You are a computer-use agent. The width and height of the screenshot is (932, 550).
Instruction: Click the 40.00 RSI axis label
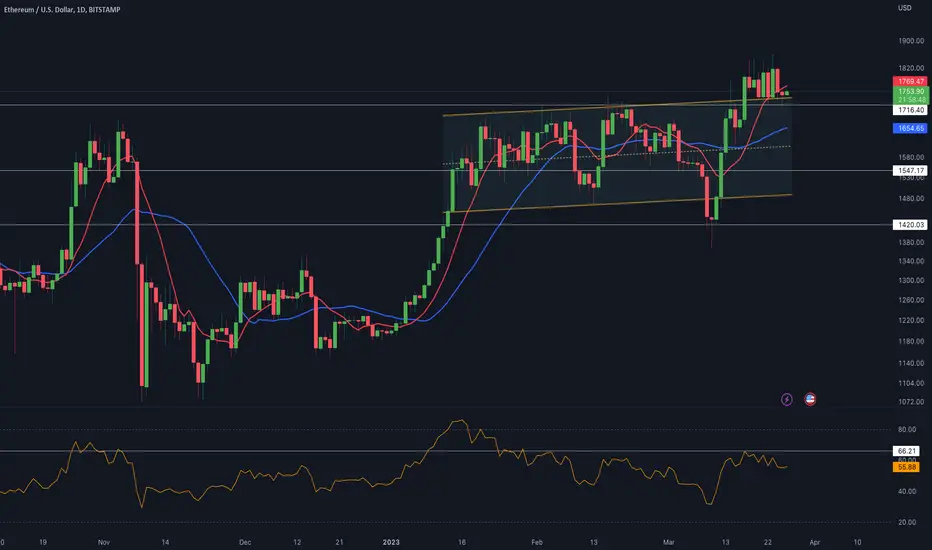coord(907,492)
